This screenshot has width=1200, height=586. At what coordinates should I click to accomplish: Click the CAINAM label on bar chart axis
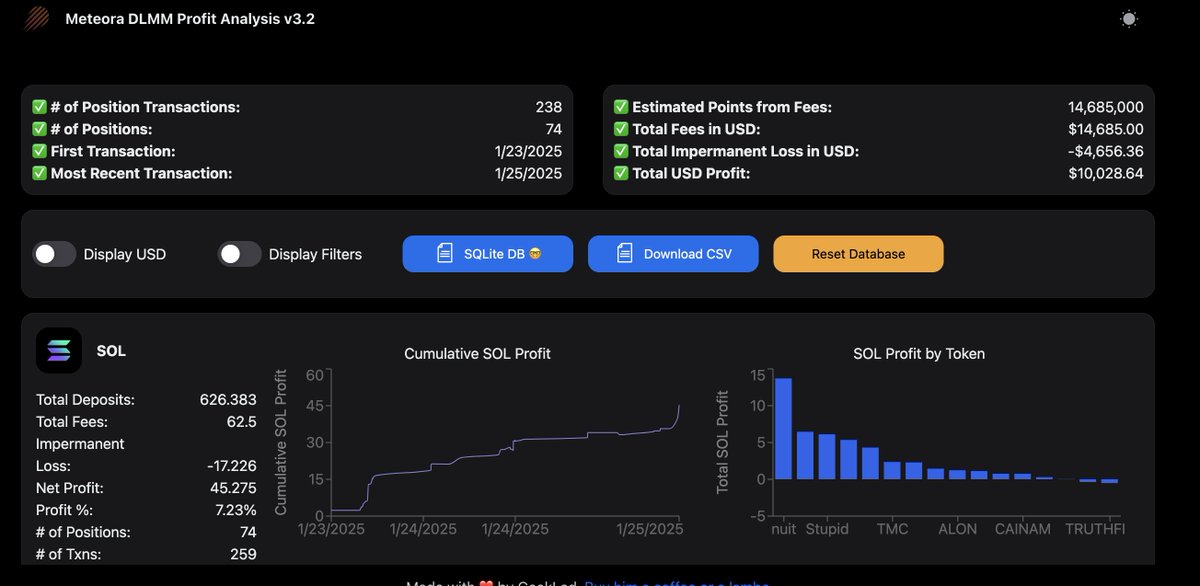coord(1023,528)
